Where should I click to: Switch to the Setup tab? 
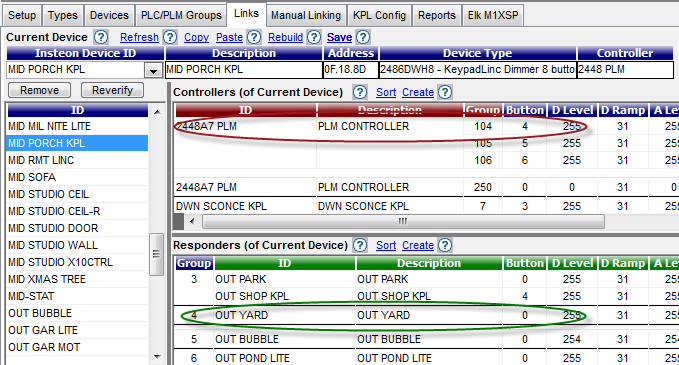pos(22,16)
